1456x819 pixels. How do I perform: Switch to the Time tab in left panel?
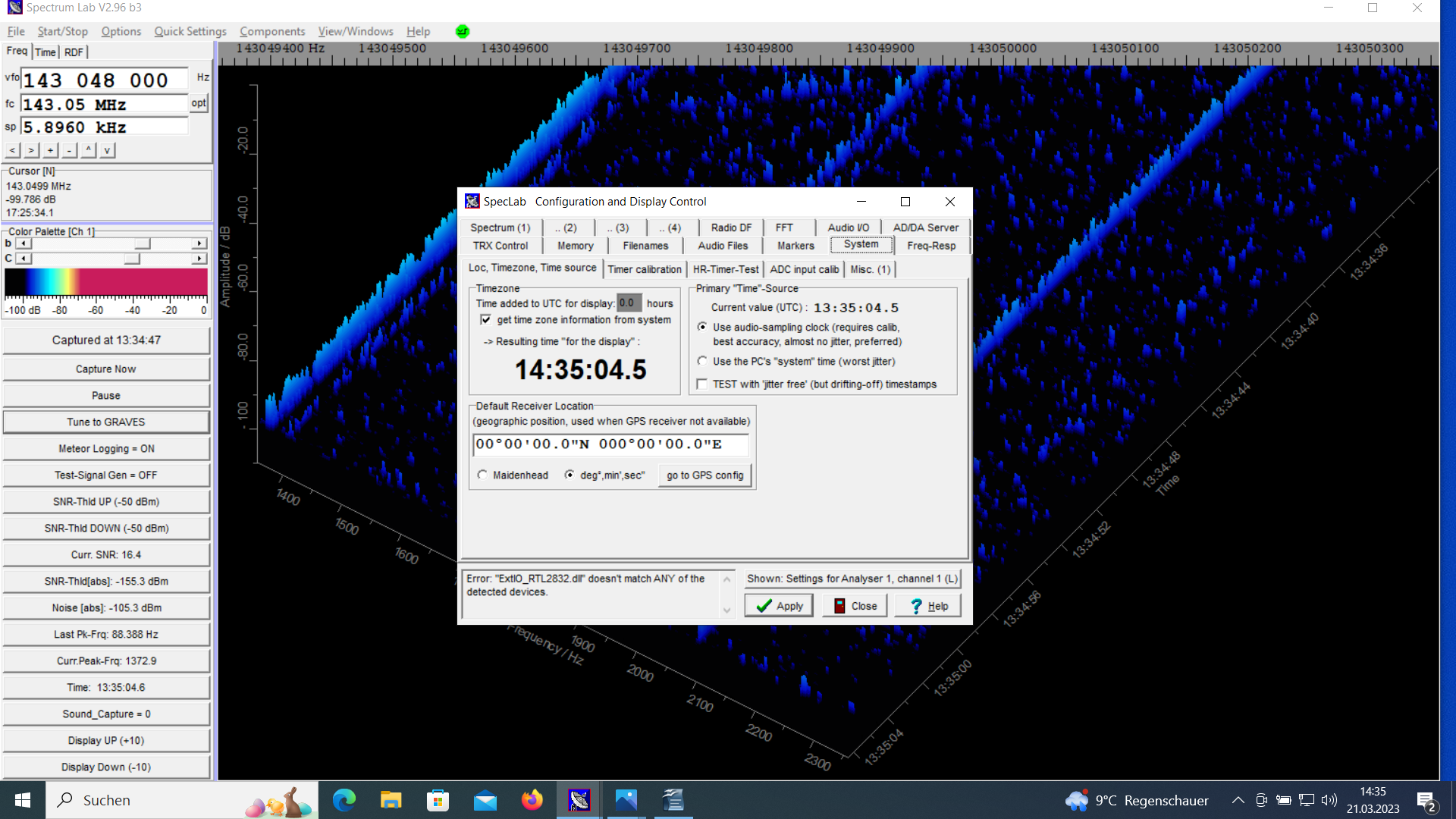[45, 52]
